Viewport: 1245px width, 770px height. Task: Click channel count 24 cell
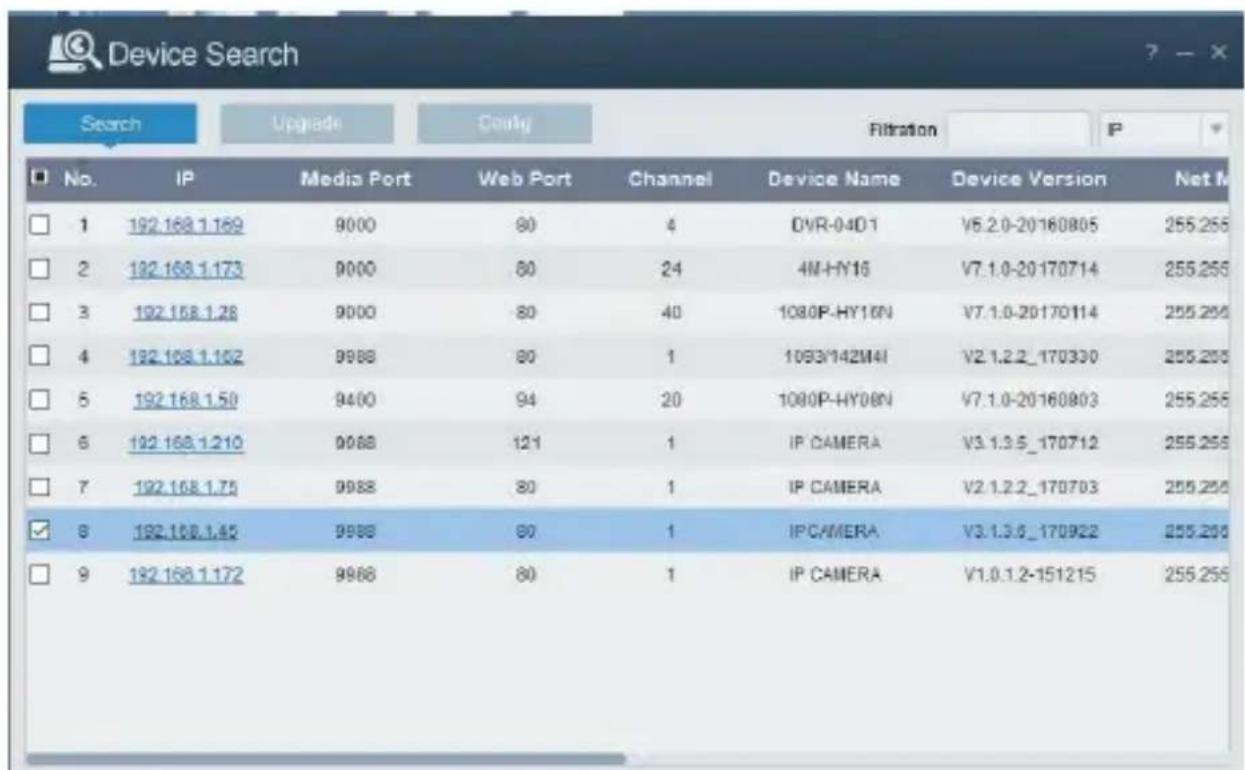click(671, 269)
